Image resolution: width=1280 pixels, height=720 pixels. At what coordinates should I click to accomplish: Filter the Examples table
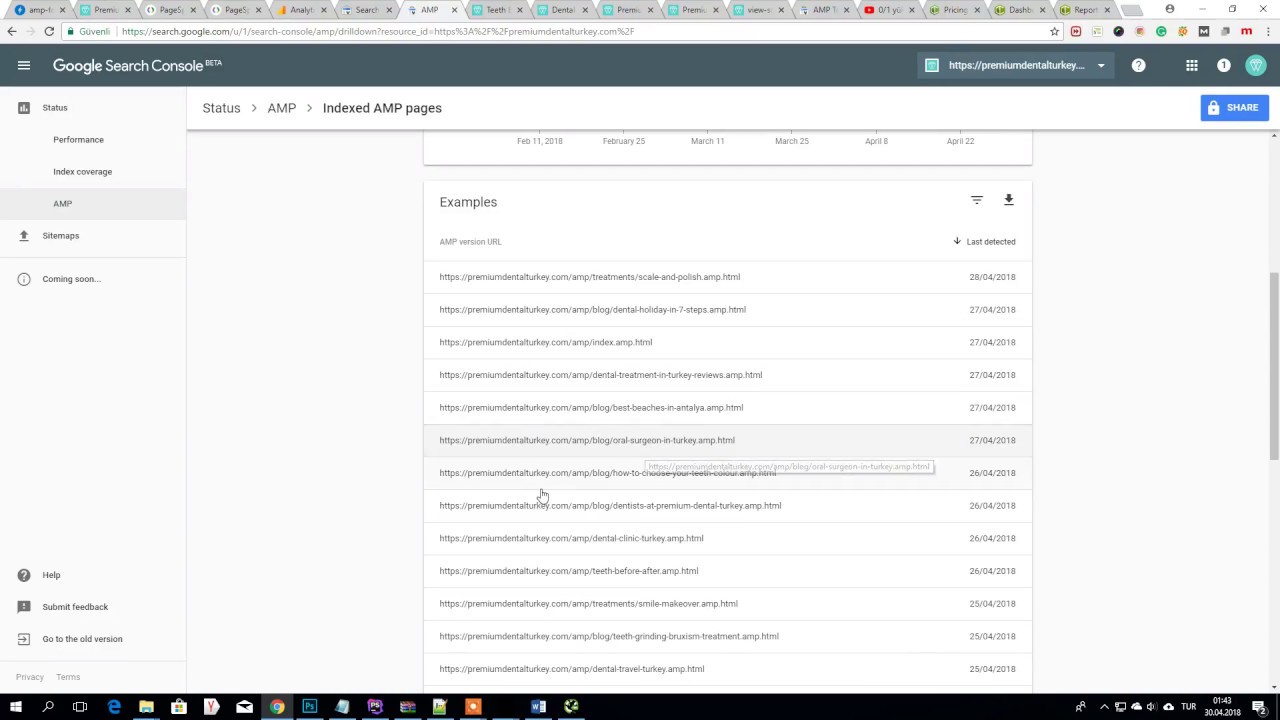[977, 200]
